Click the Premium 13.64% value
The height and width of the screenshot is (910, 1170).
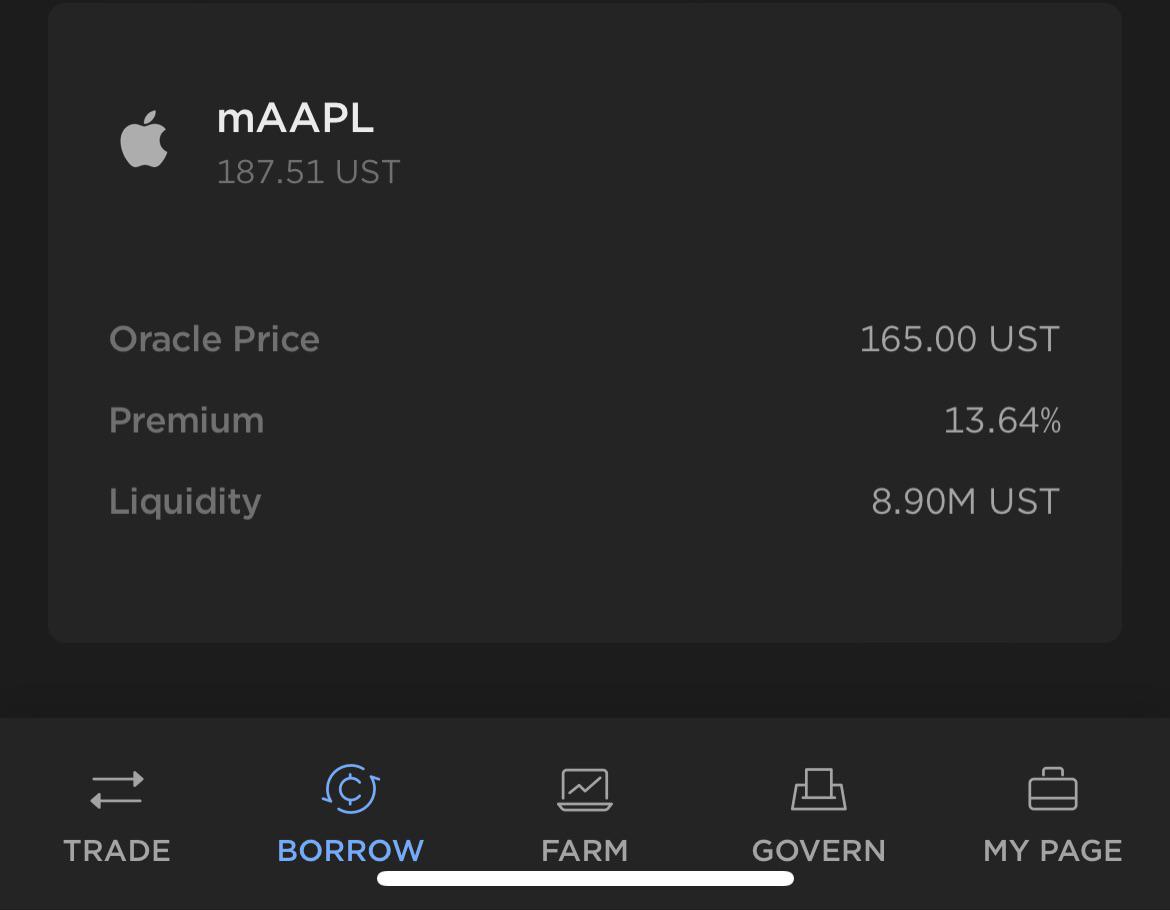(1004, 420)
